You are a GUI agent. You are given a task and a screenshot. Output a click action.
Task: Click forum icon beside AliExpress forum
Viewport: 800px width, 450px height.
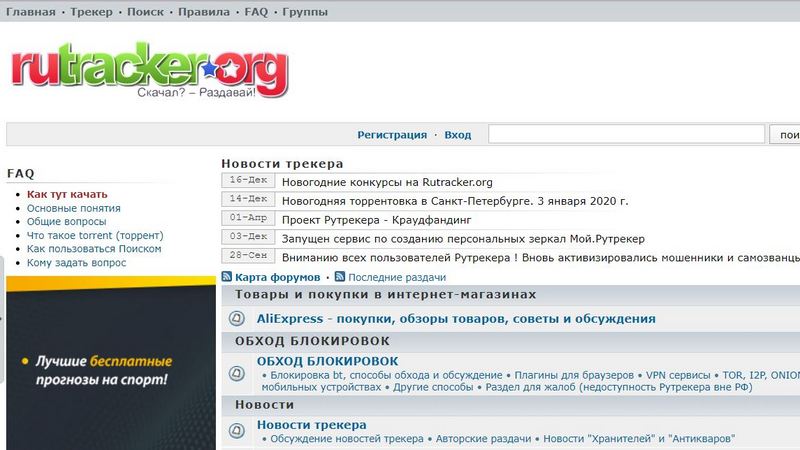click(x=236, y=318)
